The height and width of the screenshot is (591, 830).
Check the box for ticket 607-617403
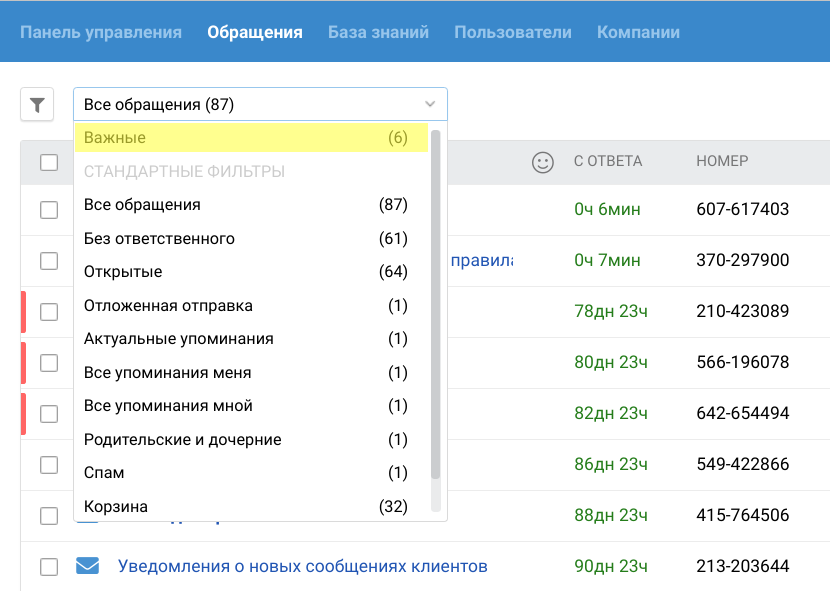[49, 210]
